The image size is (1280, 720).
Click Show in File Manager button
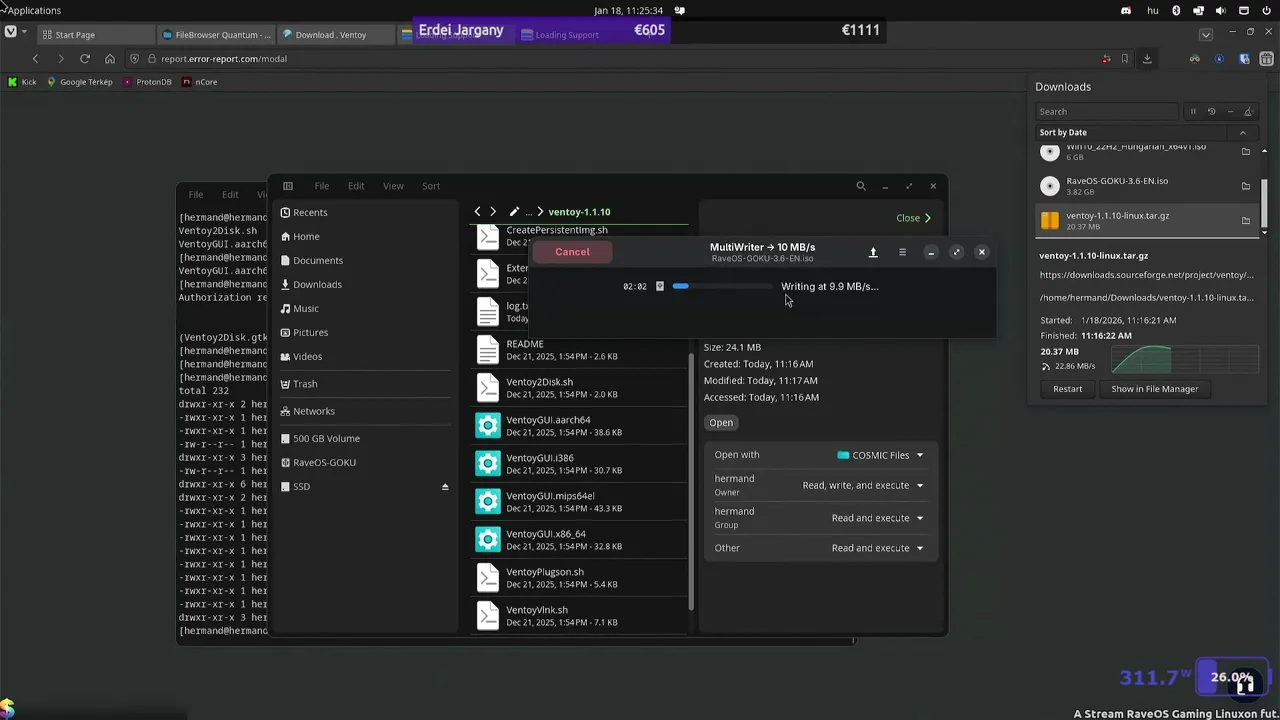[x=1154, y=389]
